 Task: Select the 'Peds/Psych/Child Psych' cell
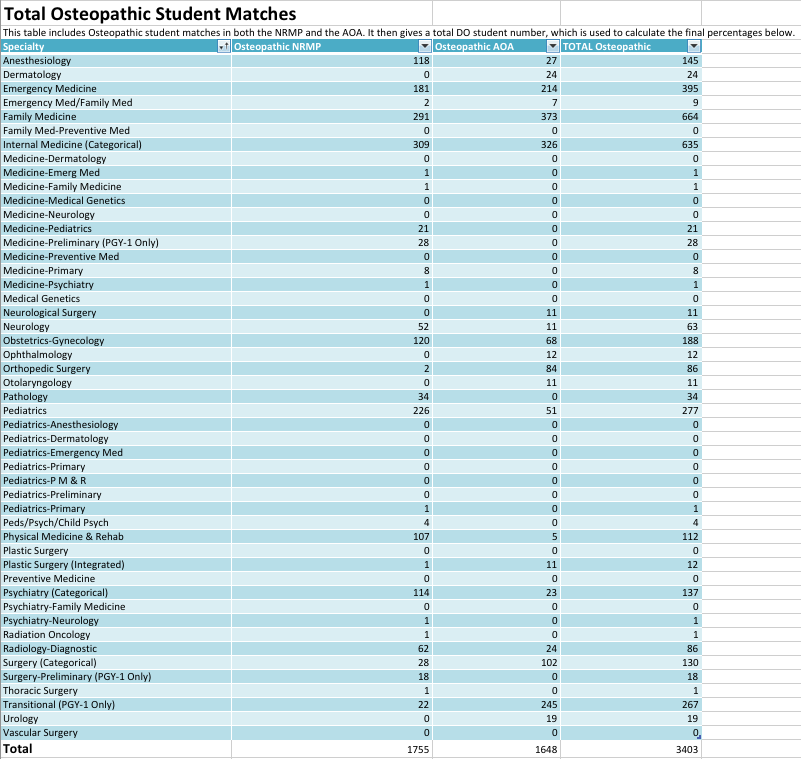pyautogui.click(x=116, y=523)
